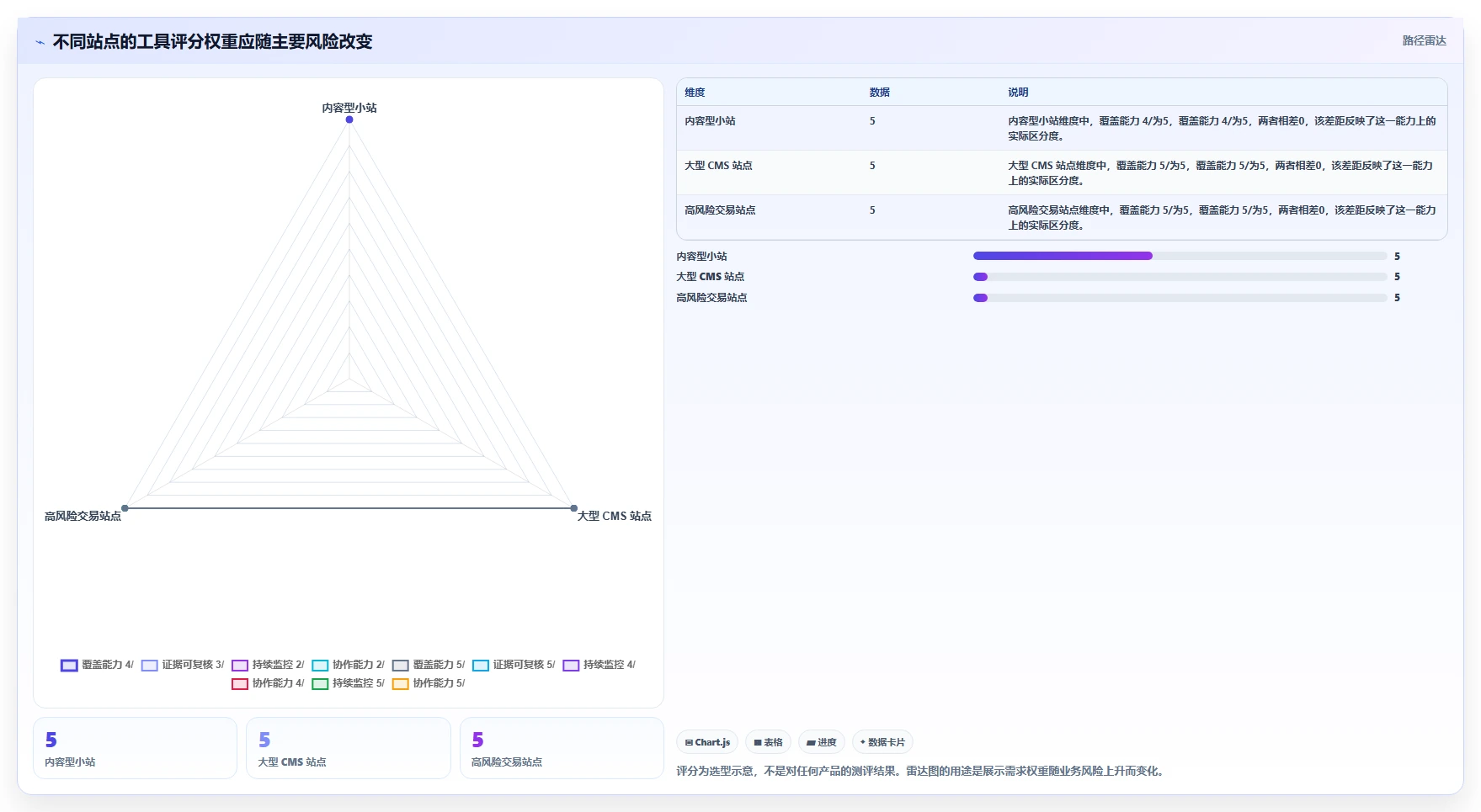Viewport: 1481px width, 812px height.
Task: Click the 高风险交易站点 progress bar
Action: click(1180, 298)
